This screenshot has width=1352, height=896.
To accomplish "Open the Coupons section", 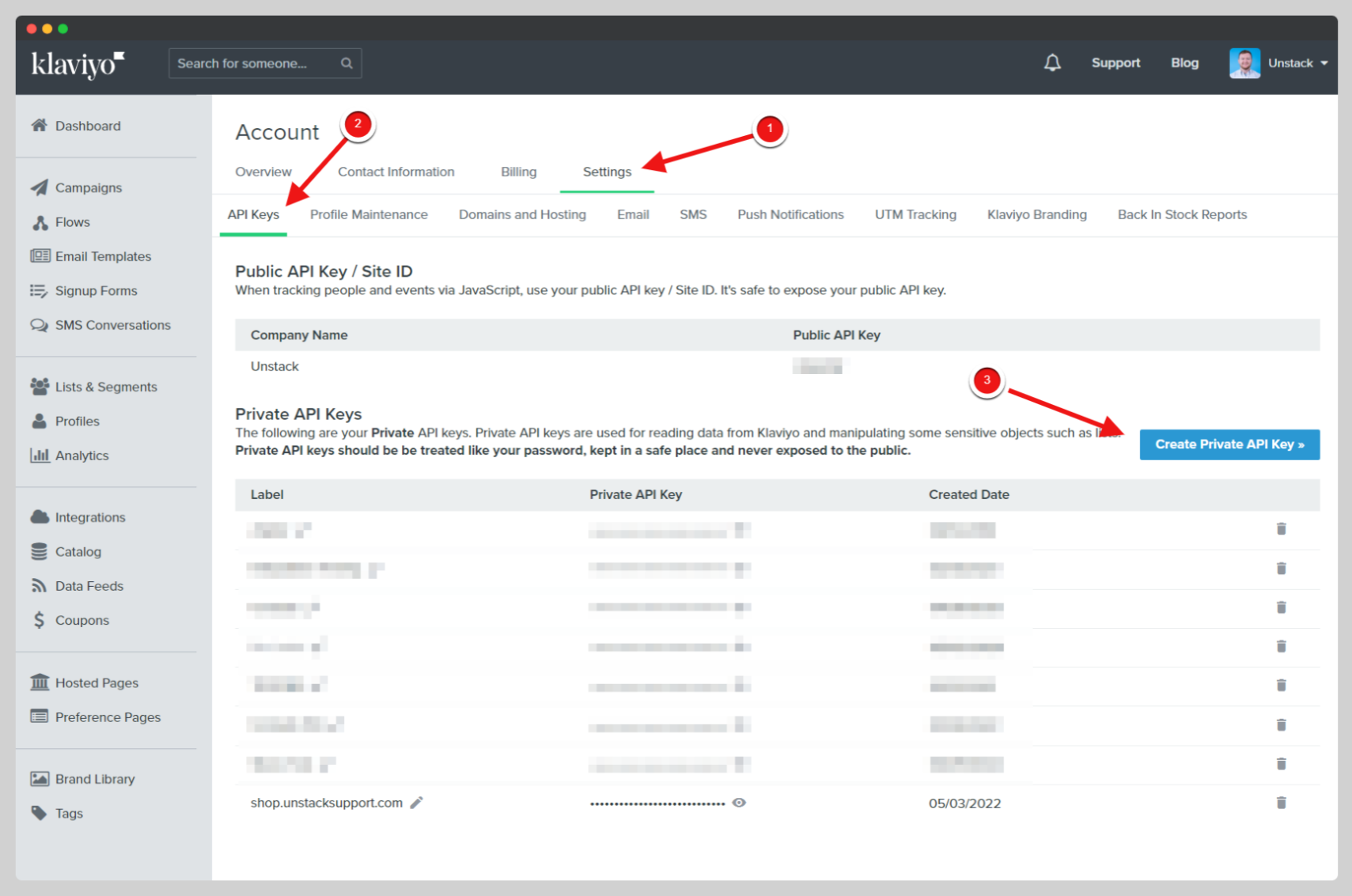I will 81,620.
